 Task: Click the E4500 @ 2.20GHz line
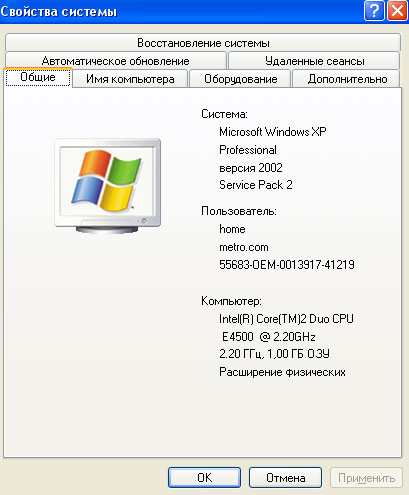(269, 337)
